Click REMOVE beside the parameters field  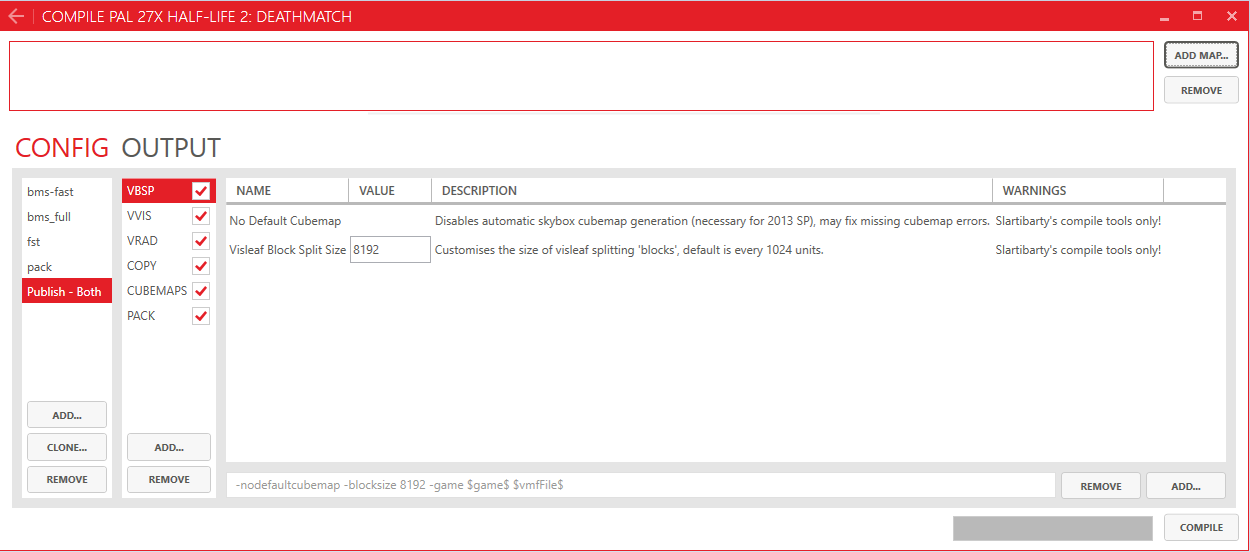click(1100, 486)
